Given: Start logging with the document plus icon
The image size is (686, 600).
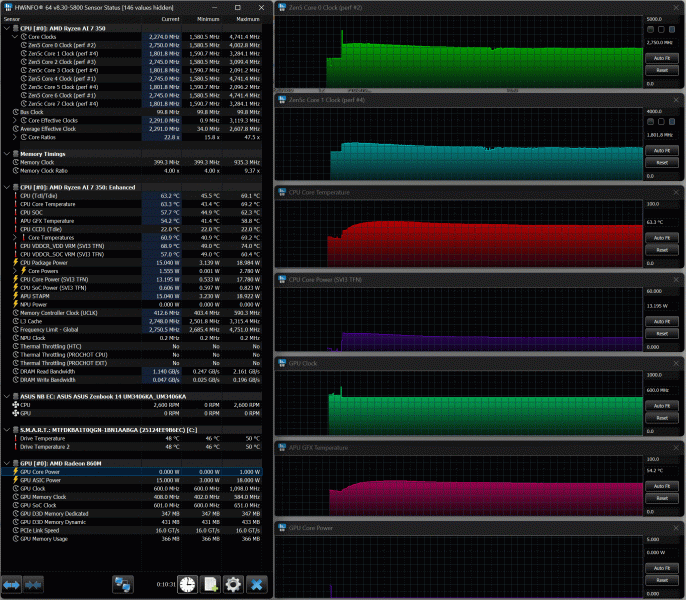Looking at the screenshot, I should [210, 585].
